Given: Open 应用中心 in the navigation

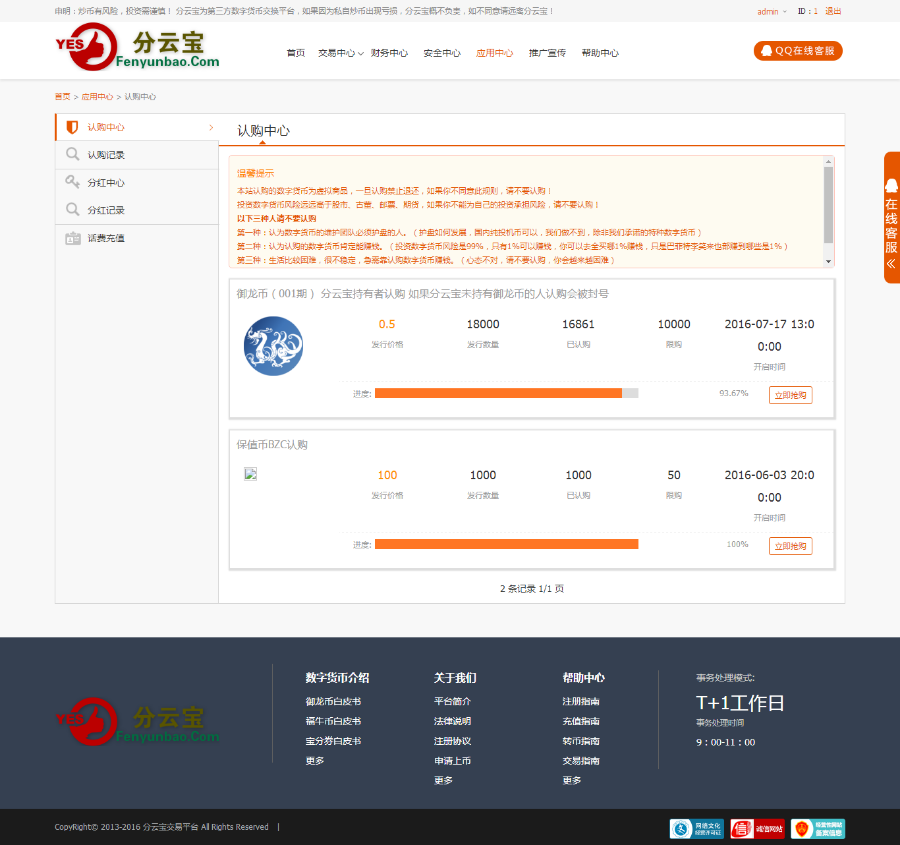Looking at the screenshot, I should click(494, 53).
